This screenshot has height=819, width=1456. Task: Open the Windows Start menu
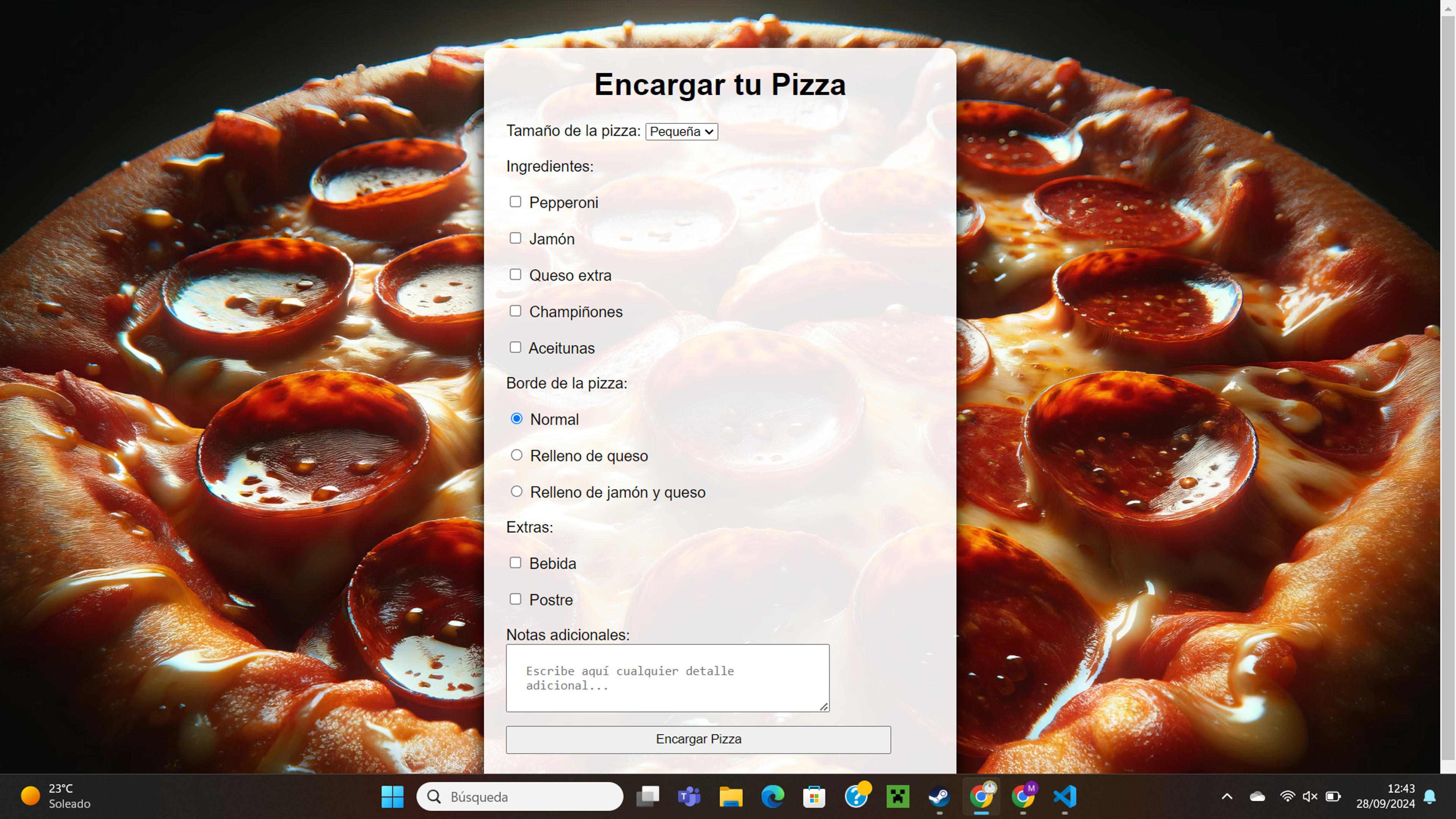click(392, 796)
